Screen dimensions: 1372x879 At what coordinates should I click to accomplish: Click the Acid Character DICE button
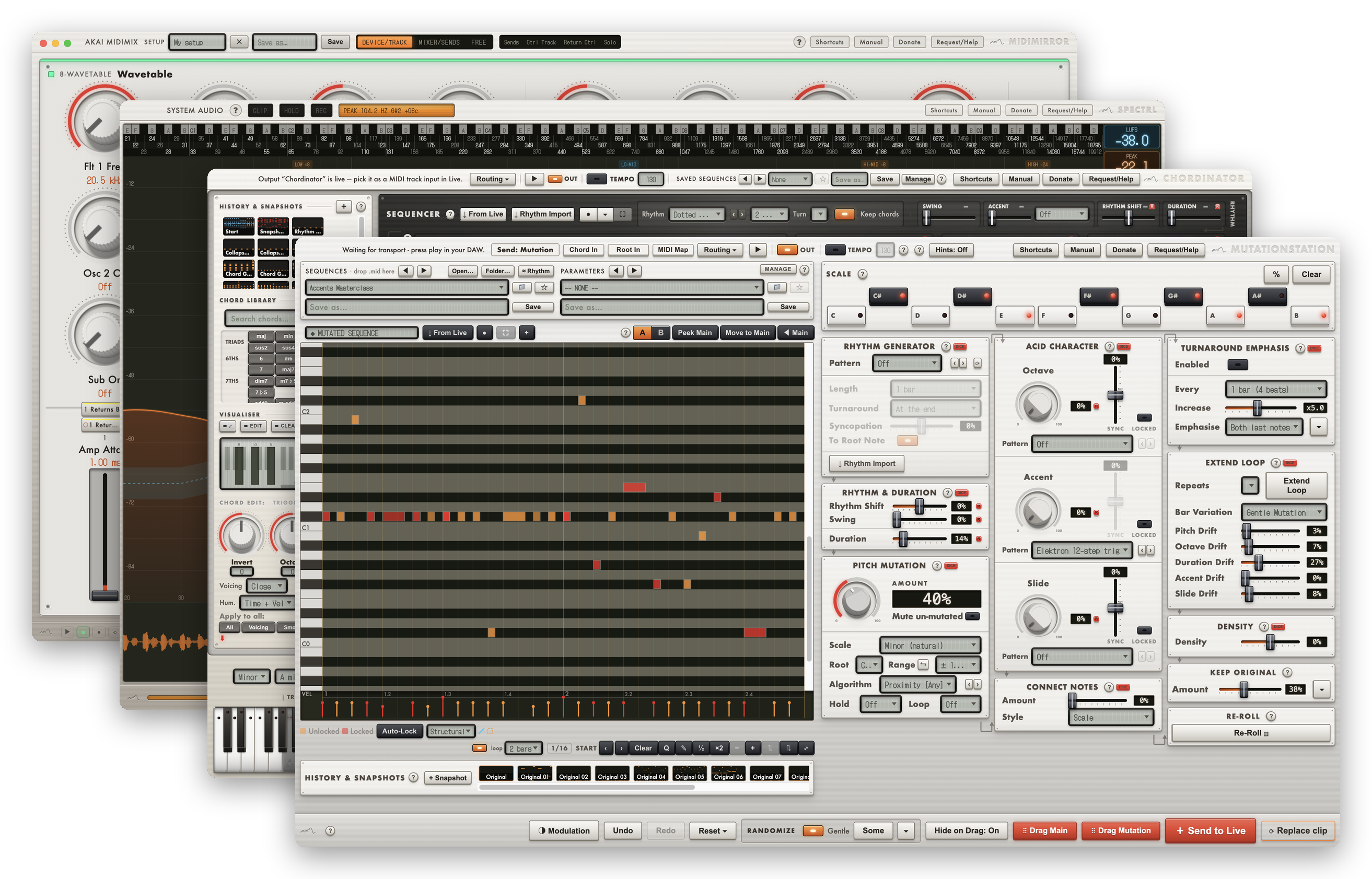(1124, 347)
